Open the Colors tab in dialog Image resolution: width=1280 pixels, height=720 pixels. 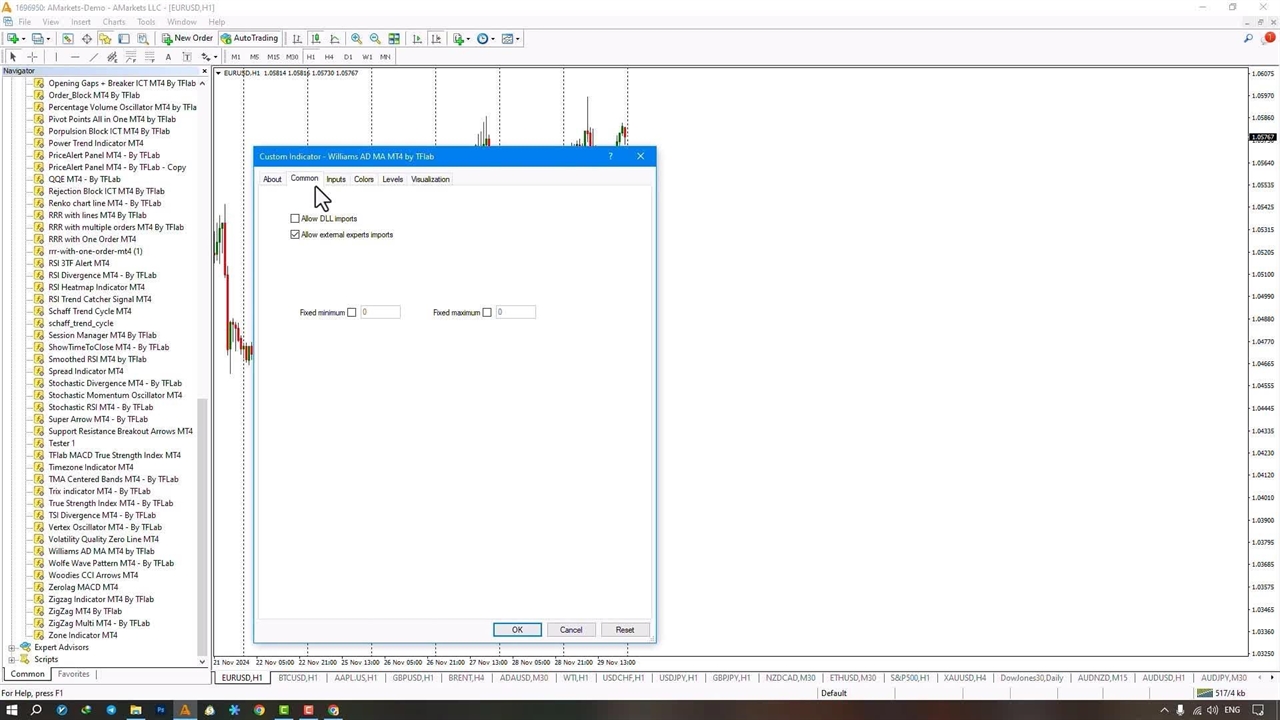tap(363, 179)
